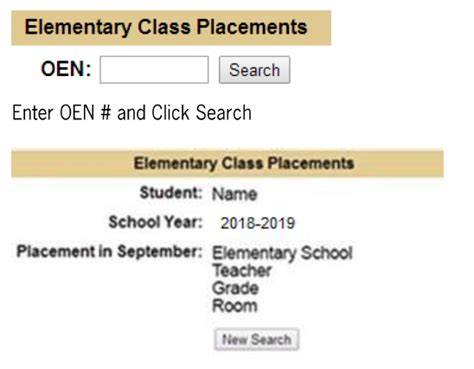
Task: Select the 2018-2019 school year value
Action: click(258, 223)
